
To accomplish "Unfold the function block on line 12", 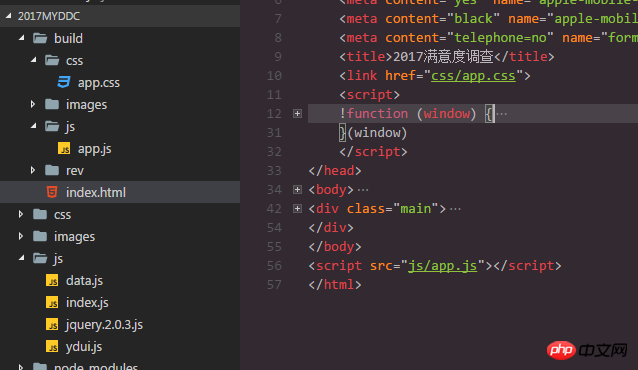I will point(297,114).
